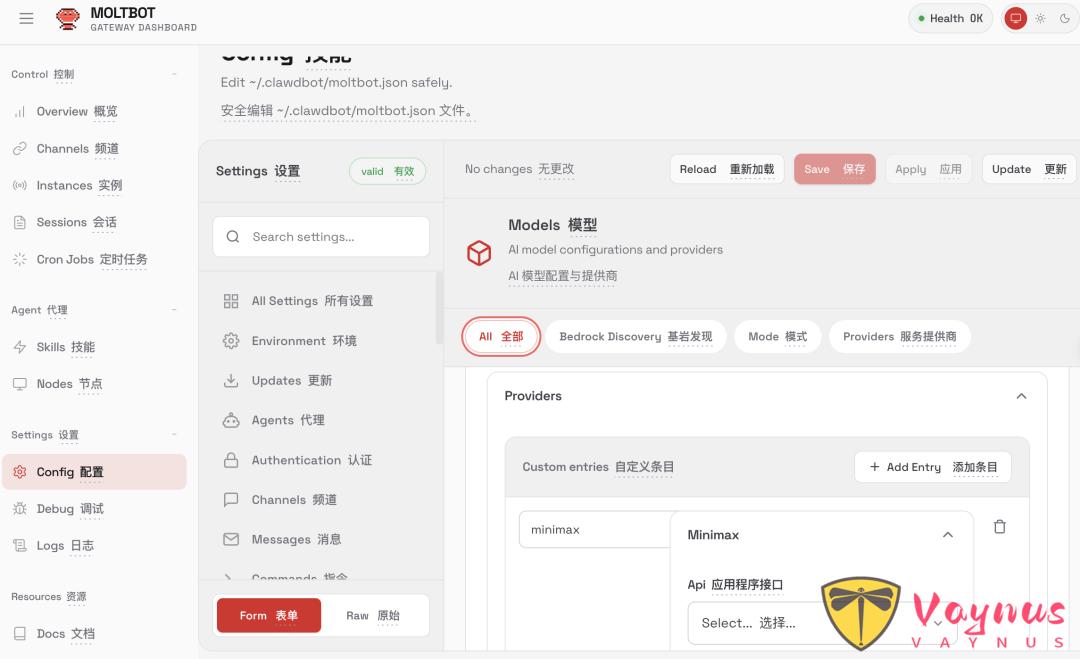Open the chat bubble icon in header

(1015, 18)
